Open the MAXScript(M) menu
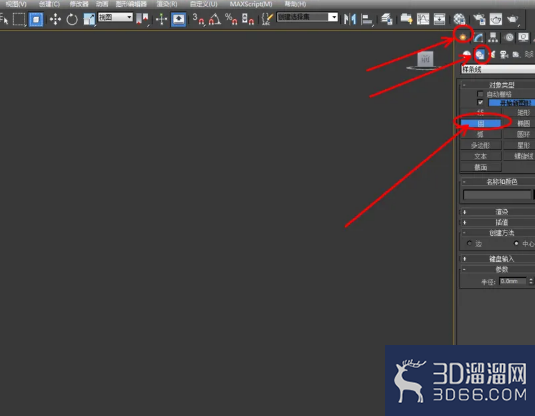535x416 pixels. (x=251, y=4)
